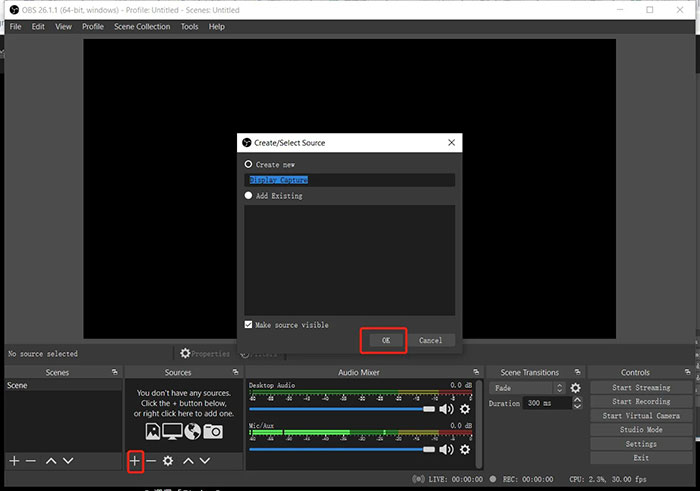Click the Duration spinner arrows
Screen dimensions: 700x491
point(577,403)
